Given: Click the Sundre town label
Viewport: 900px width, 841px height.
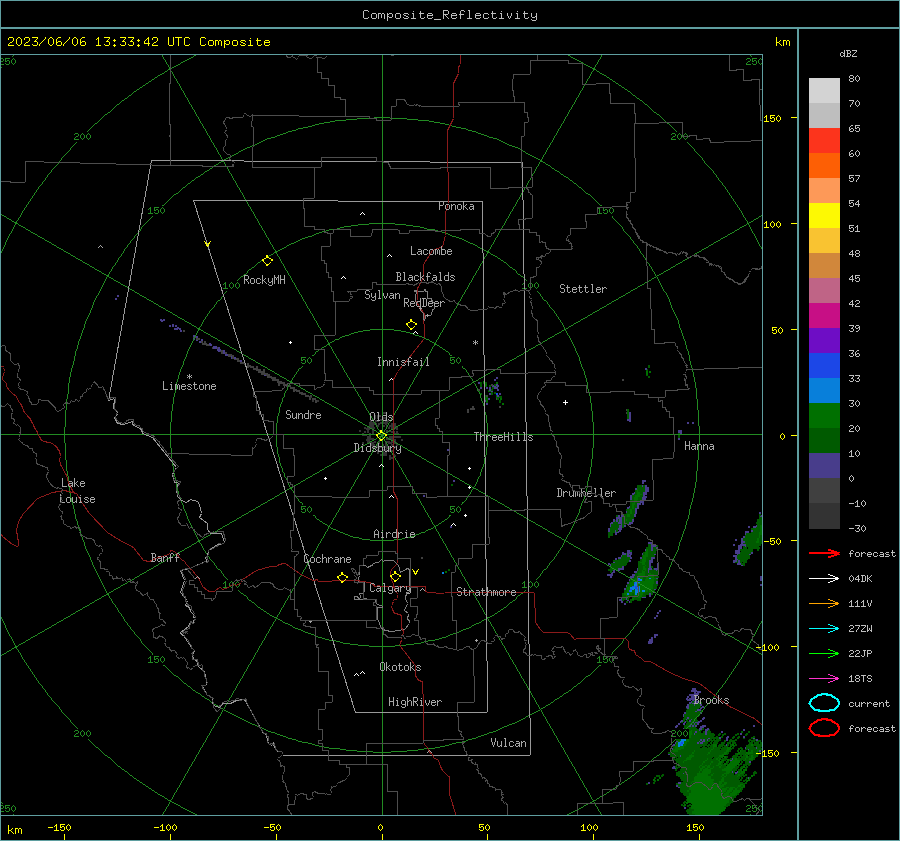Looking at the screenshot, I should (303, 415).
